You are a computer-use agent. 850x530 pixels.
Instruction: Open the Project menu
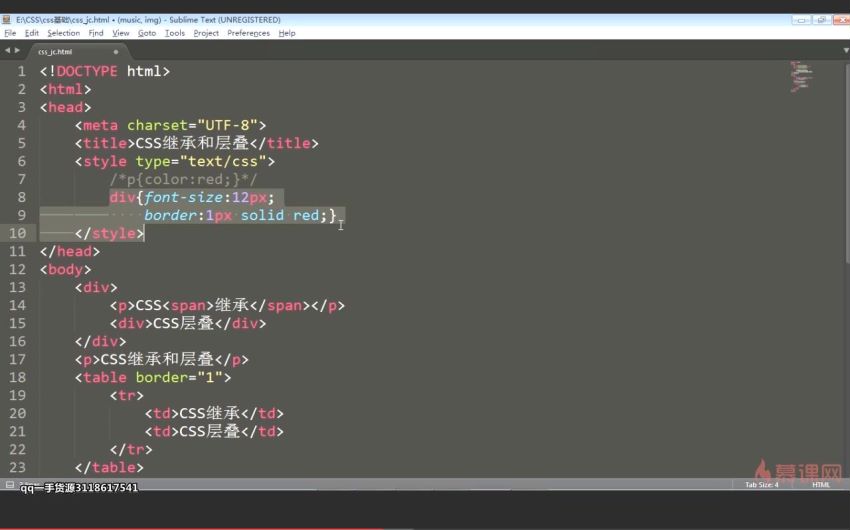coord(206,33)
